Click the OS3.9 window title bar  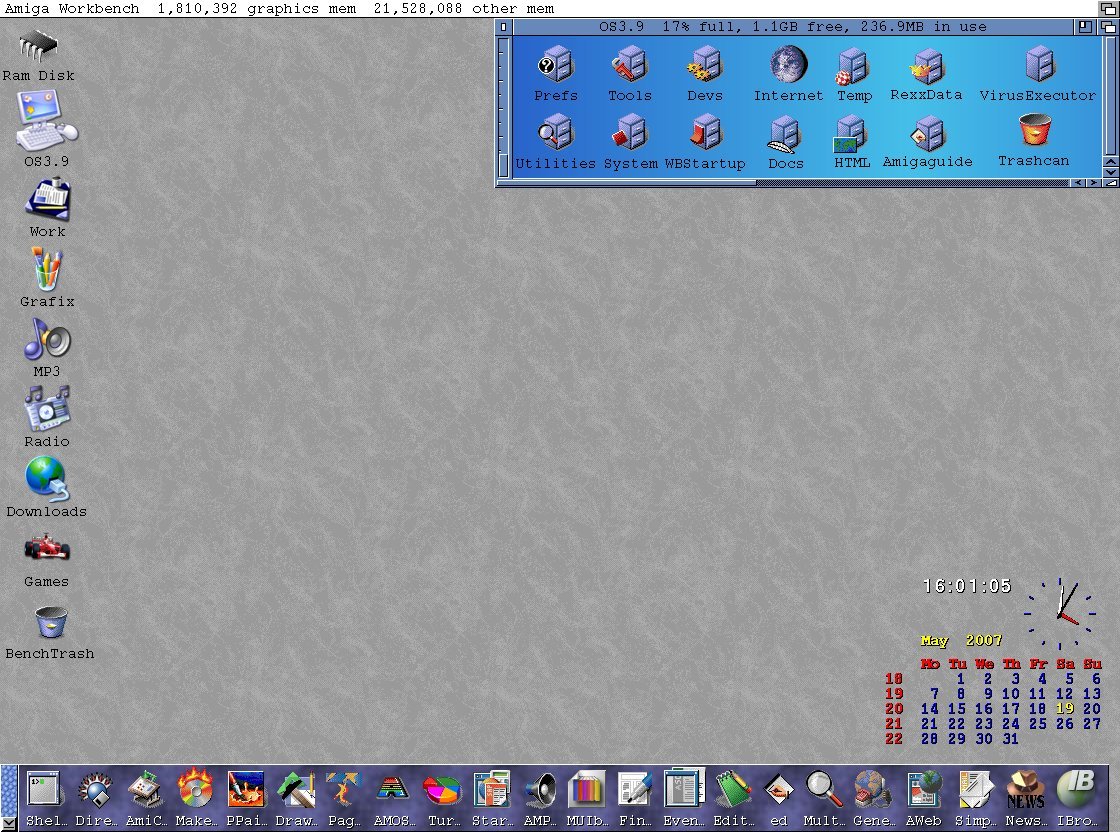pos(793,26)
